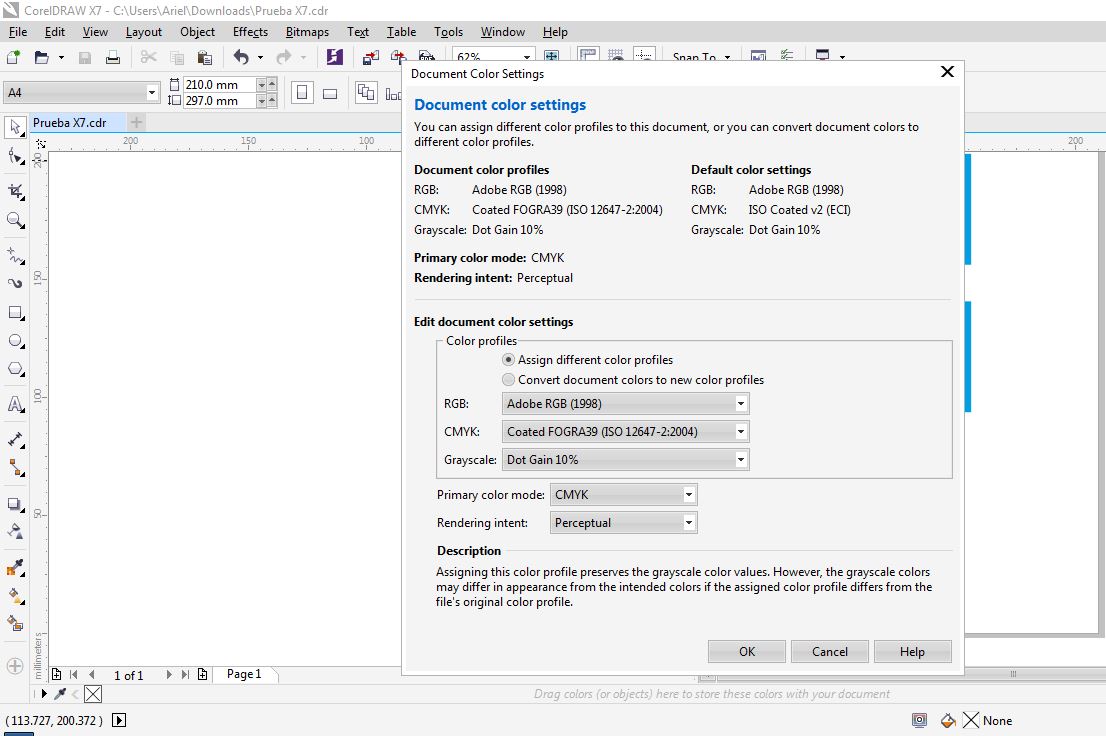Click OK in Document Color Settings
Screen dimensions: 1106x736
pos(747,651)
